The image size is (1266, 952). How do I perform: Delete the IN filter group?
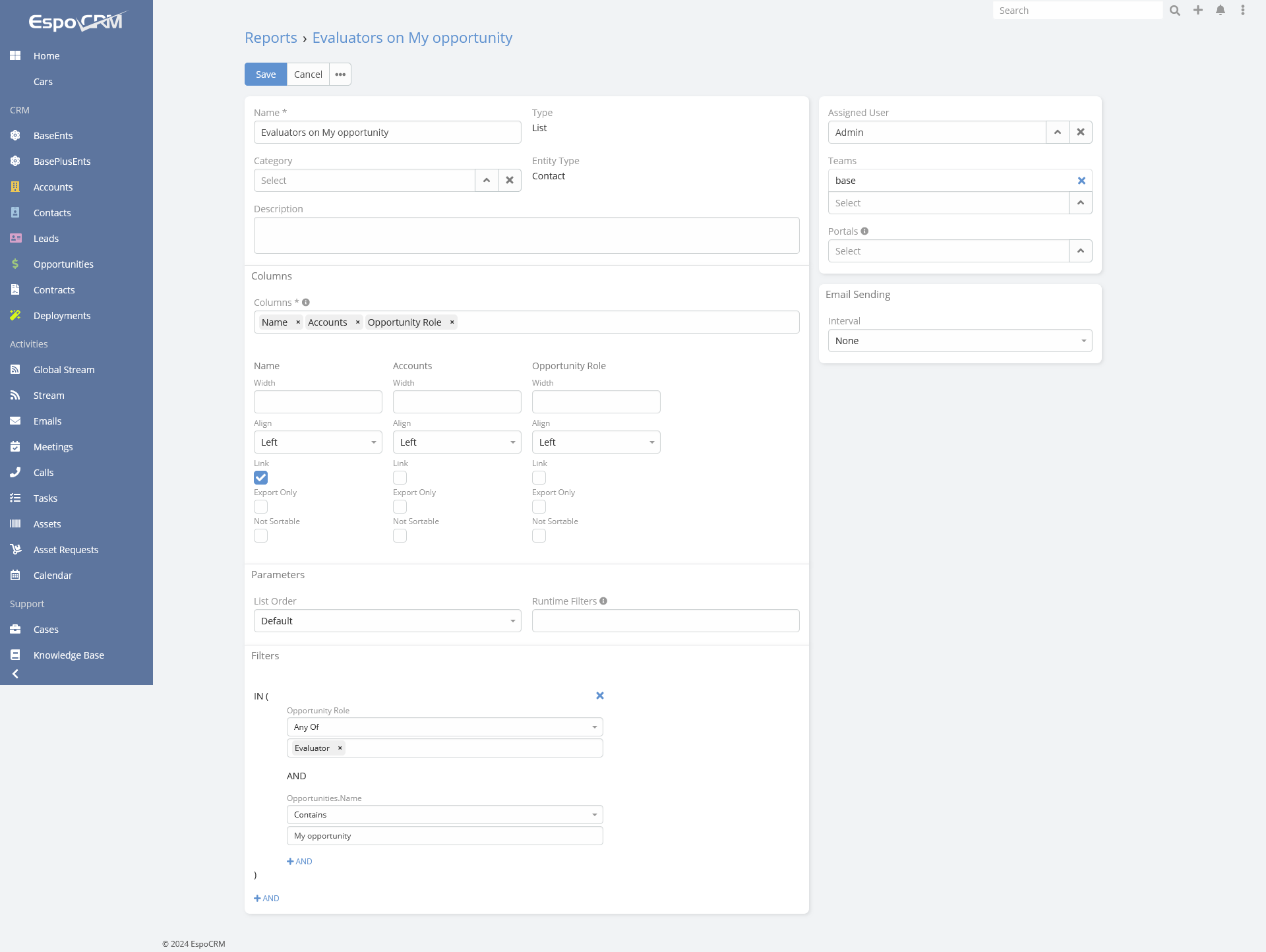[600, 696]
